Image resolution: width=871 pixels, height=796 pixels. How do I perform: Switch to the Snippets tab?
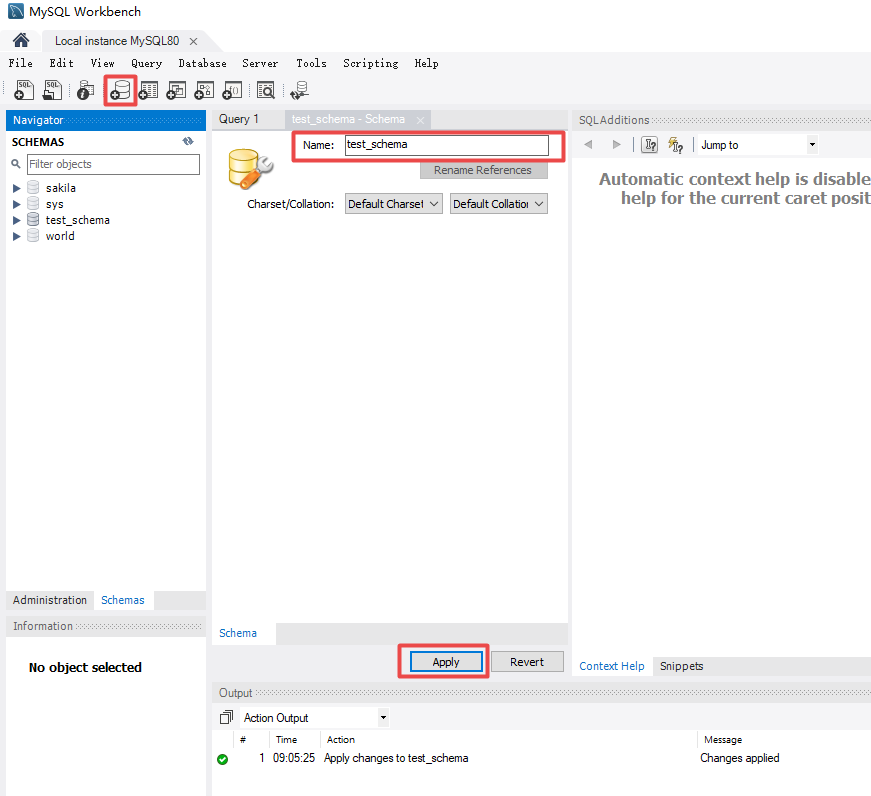[x=682, y=666]
